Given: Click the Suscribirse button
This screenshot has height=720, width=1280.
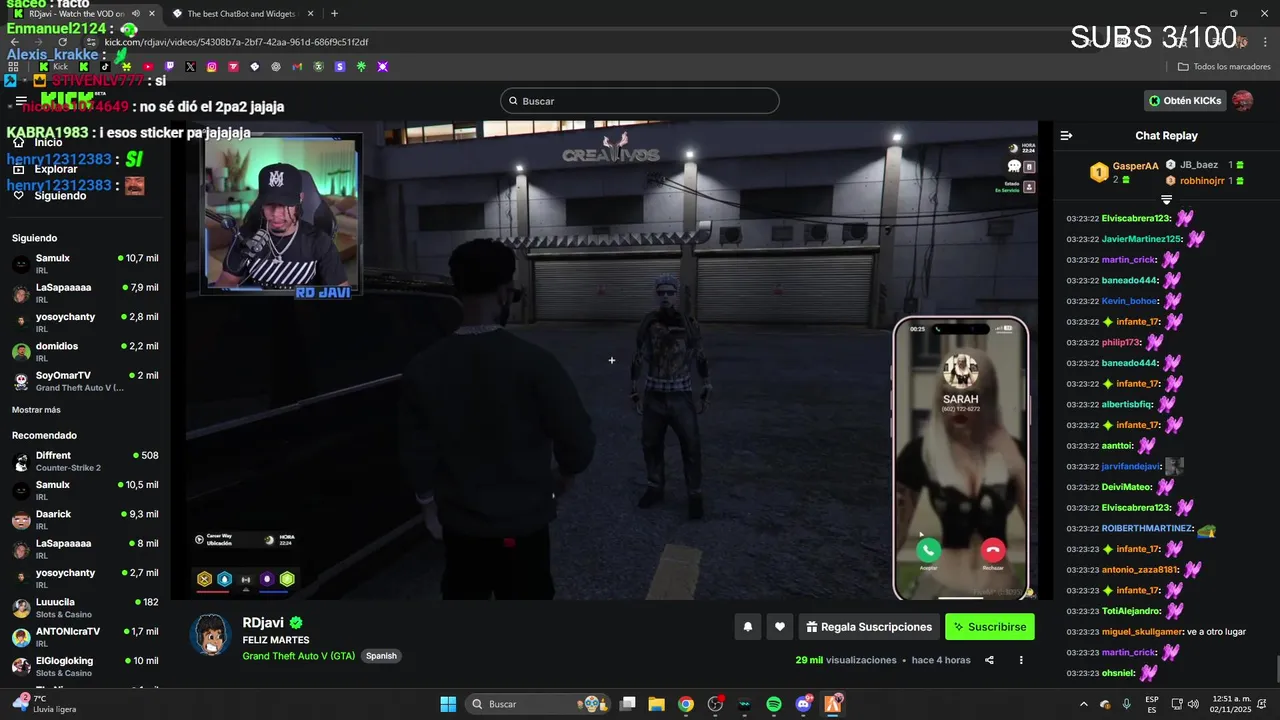Looking at the screenshot, I should [x=990, y=627].
